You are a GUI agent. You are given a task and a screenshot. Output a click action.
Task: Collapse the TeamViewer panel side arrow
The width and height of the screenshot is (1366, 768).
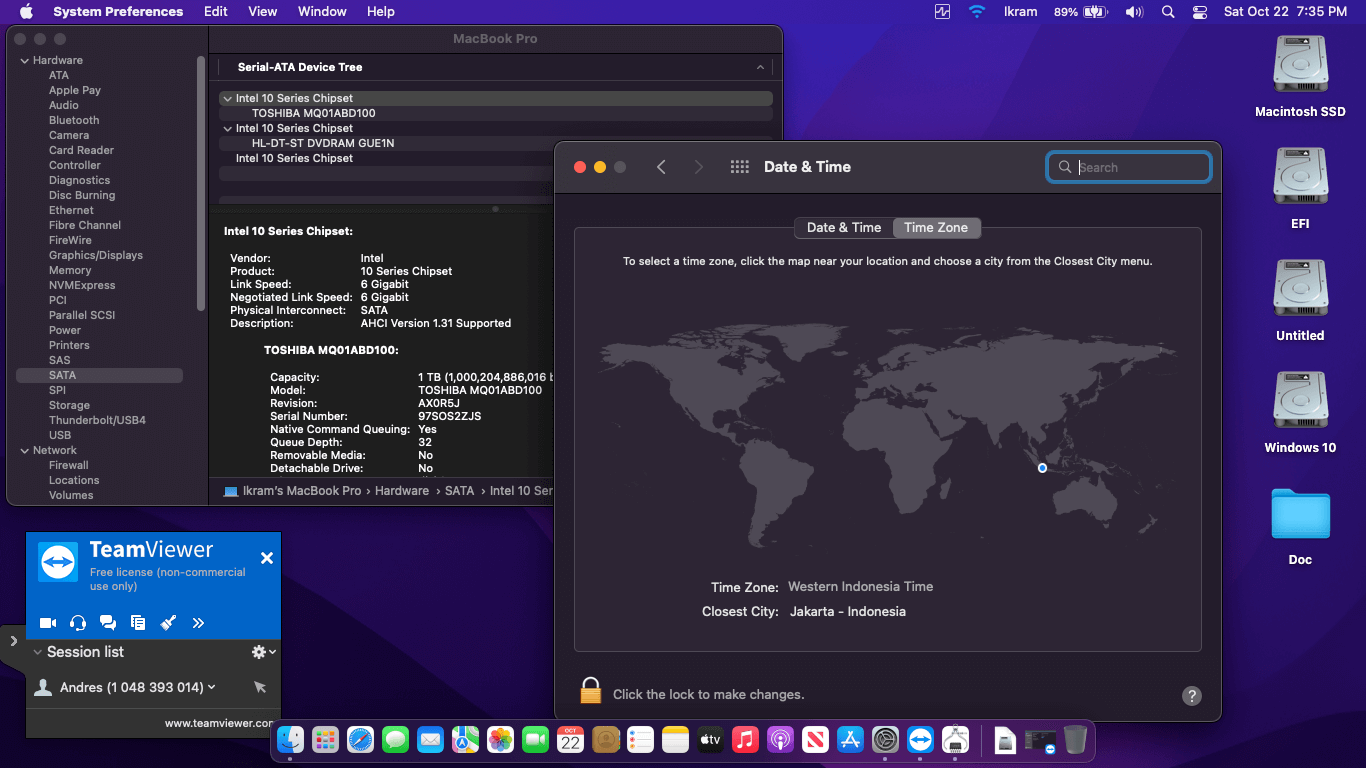point(13,640)
